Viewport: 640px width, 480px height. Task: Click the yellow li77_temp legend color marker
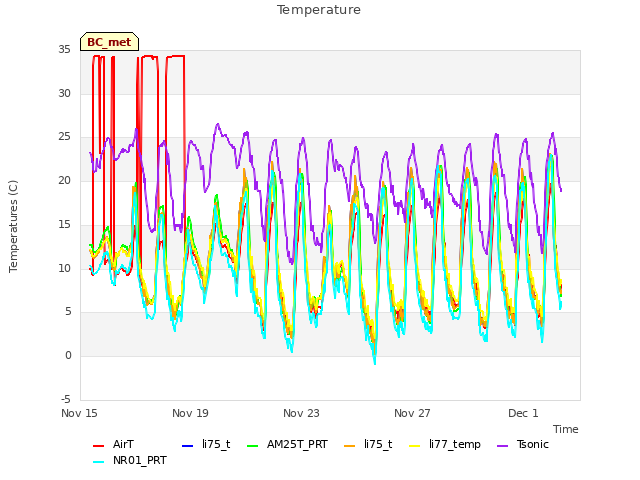(x=415, y=446)
